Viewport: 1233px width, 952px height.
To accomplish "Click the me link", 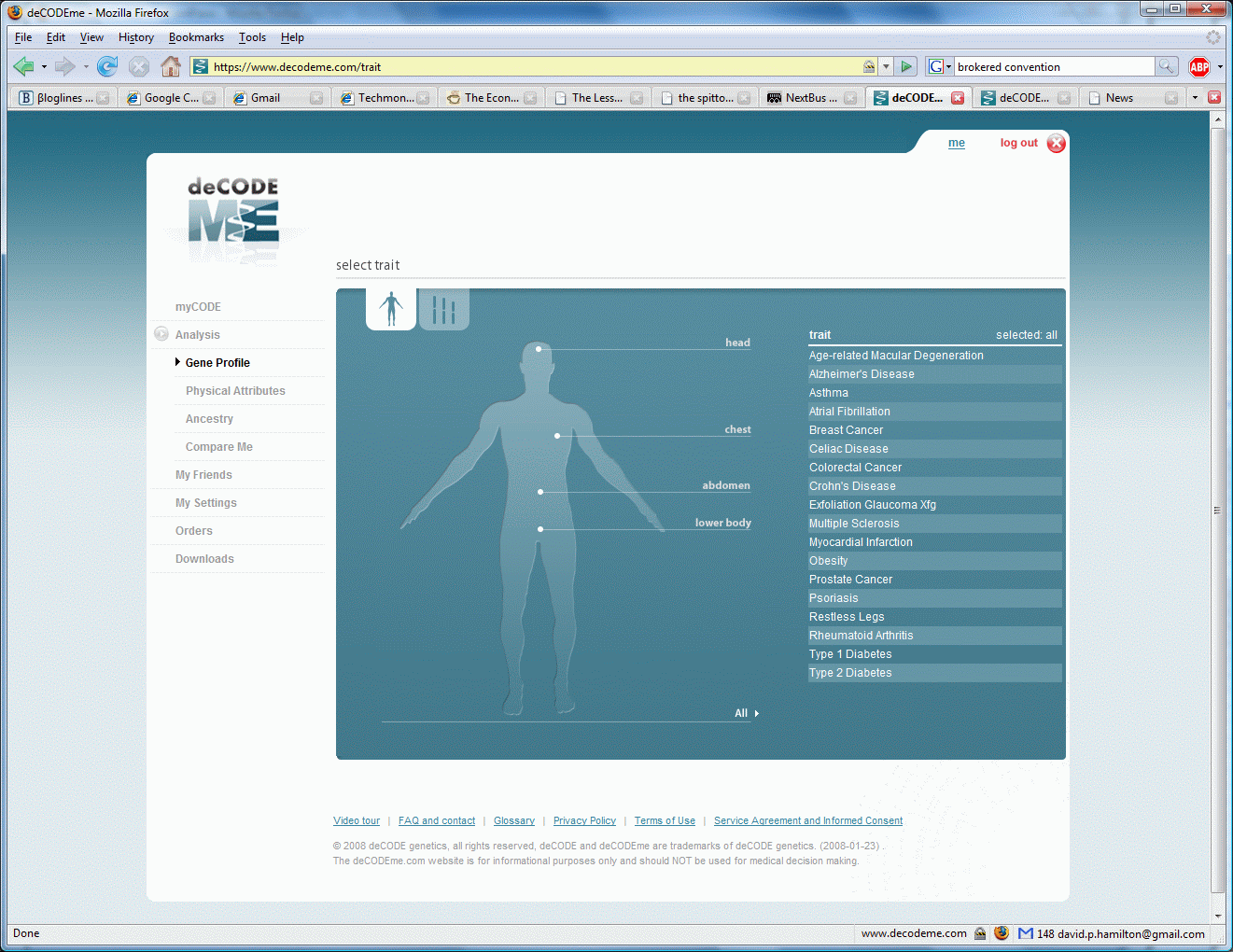I will (x=957, y=143).
